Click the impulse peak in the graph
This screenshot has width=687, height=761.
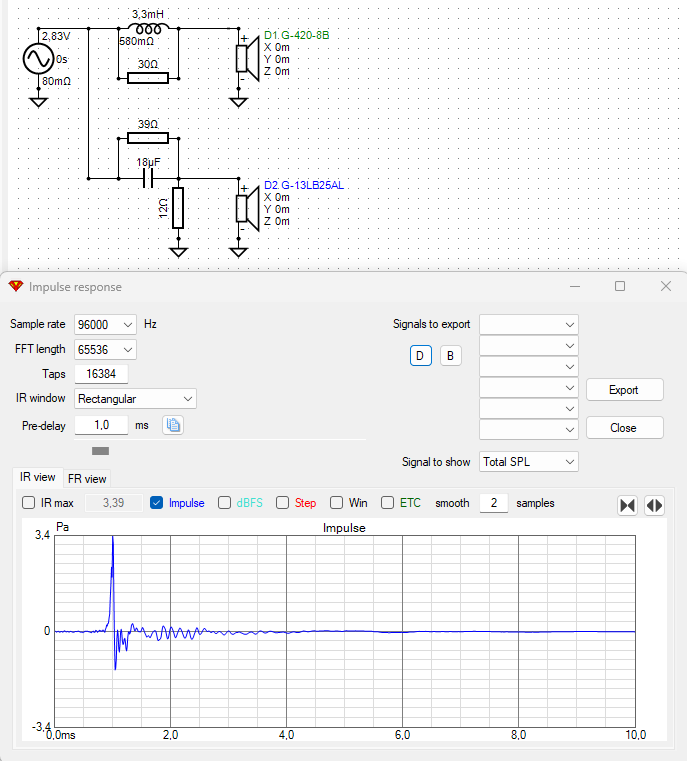[x=113, y=539]
